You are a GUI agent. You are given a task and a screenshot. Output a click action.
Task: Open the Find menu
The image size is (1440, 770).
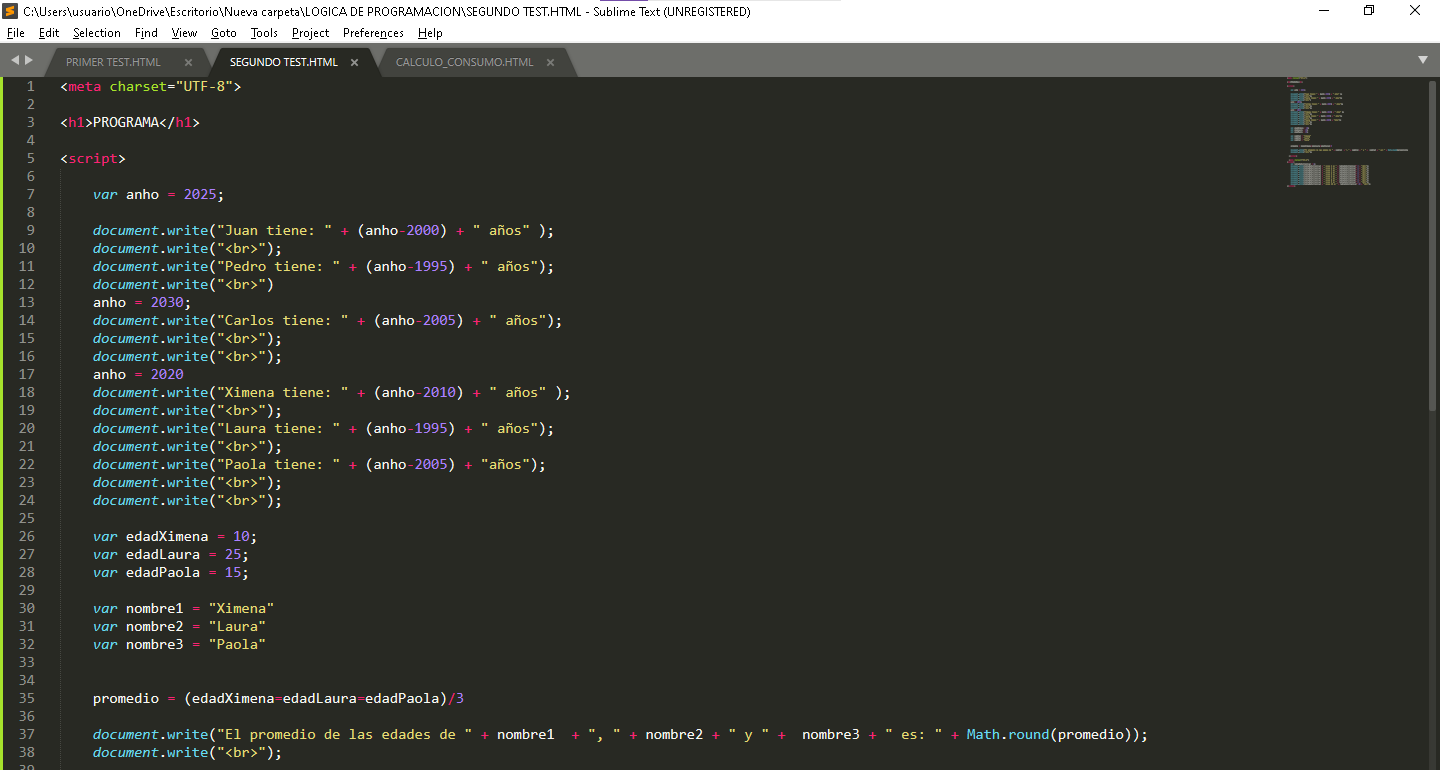coord(146,33)
